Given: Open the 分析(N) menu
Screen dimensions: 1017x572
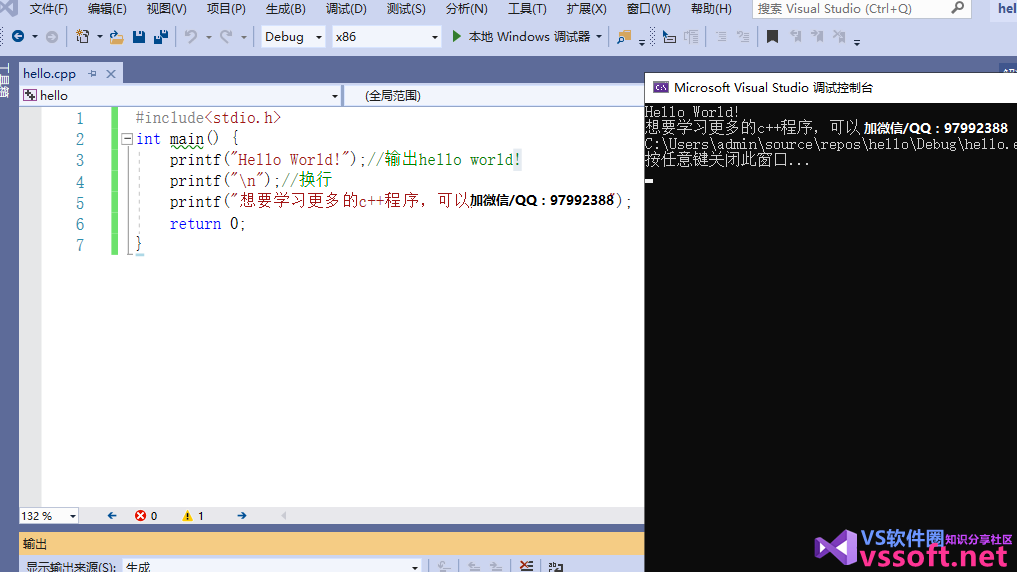Looking at the screenshot, I should coord(466,8).
